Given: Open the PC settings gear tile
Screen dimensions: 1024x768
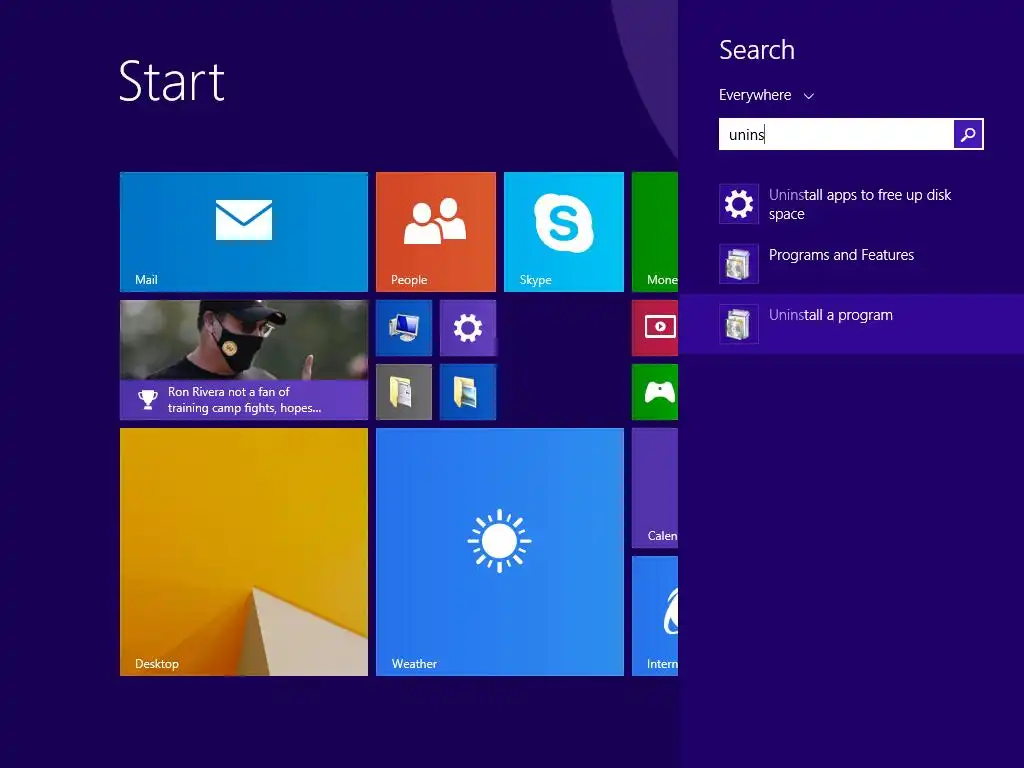Looking at the screenshot, I should click(468, 328).
